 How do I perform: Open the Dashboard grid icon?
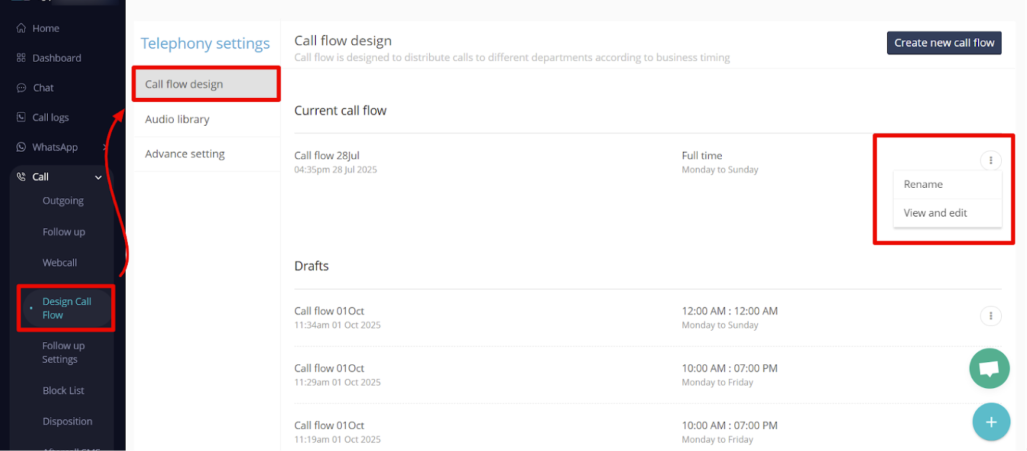click(x=21, y=58)
